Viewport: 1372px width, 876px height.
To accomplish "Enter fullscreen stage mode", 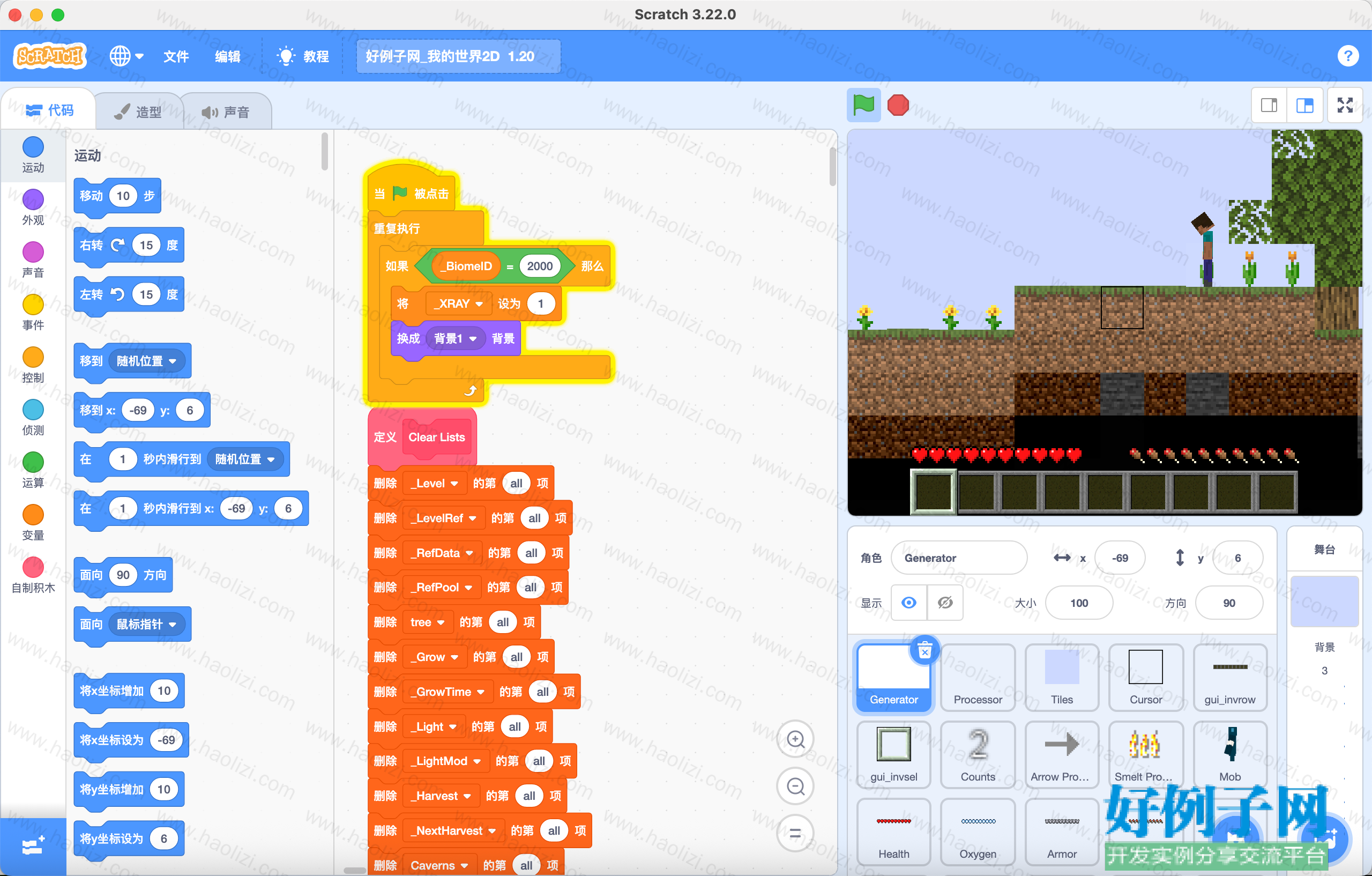I will pyautogui.click(x=1345, y=105).
